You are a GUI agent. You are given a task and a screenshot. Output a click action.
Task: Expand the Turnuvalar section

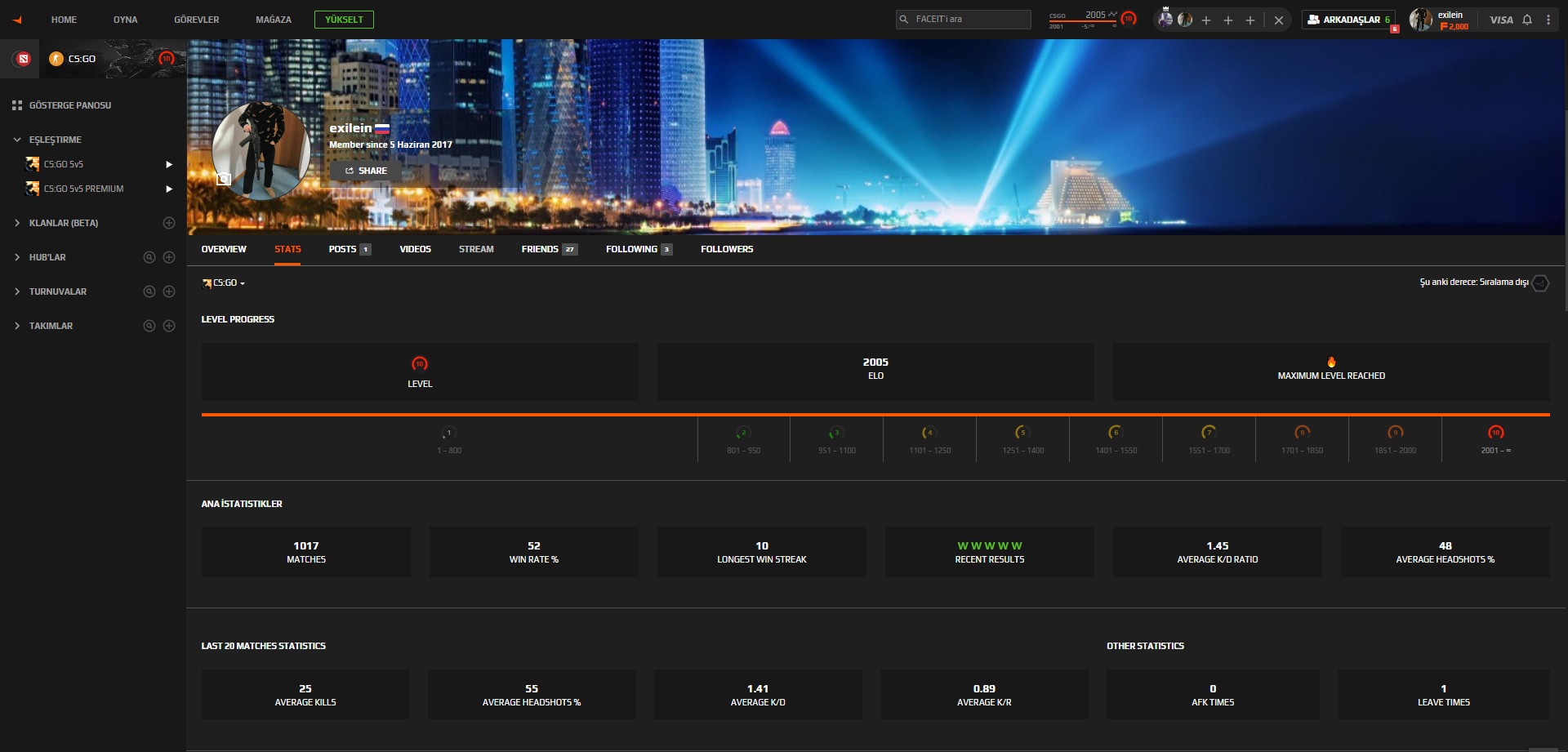17,291
